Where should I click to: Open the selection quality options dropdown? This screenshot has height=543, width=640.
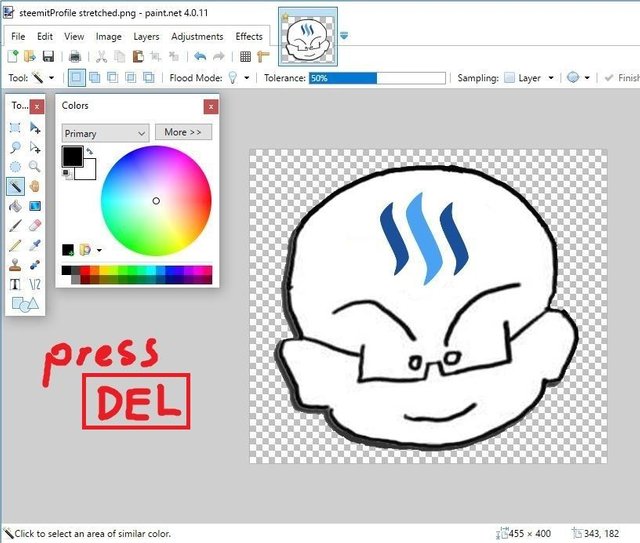coord(587,78)
